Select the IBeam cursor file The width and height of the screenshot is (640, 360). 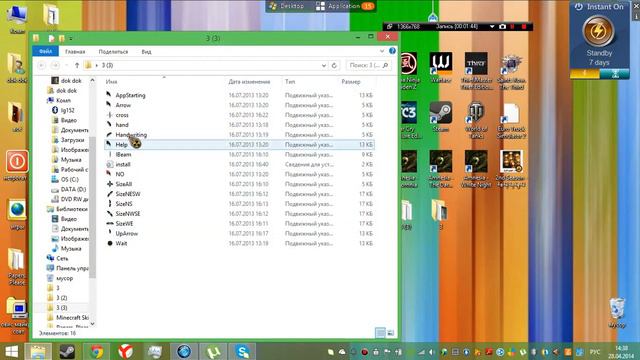click(123, 155)
